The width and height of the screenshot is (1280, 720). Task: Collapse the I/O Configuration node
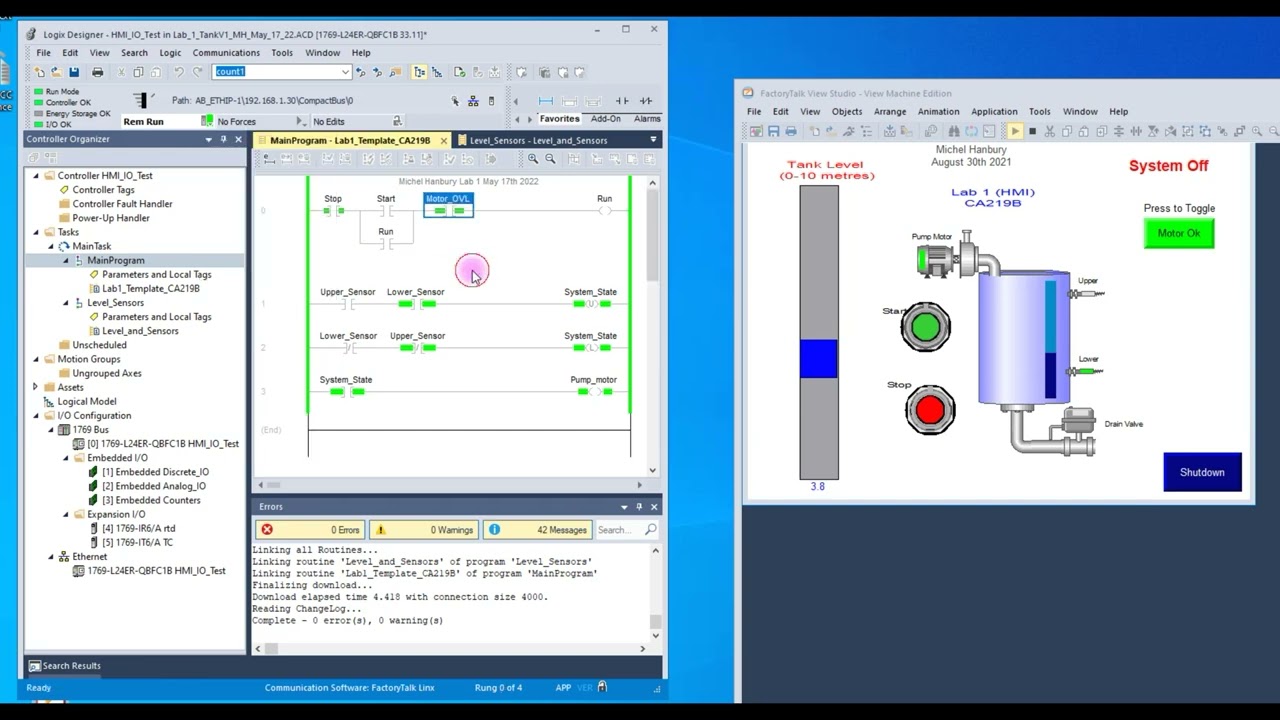coord(36,415)
